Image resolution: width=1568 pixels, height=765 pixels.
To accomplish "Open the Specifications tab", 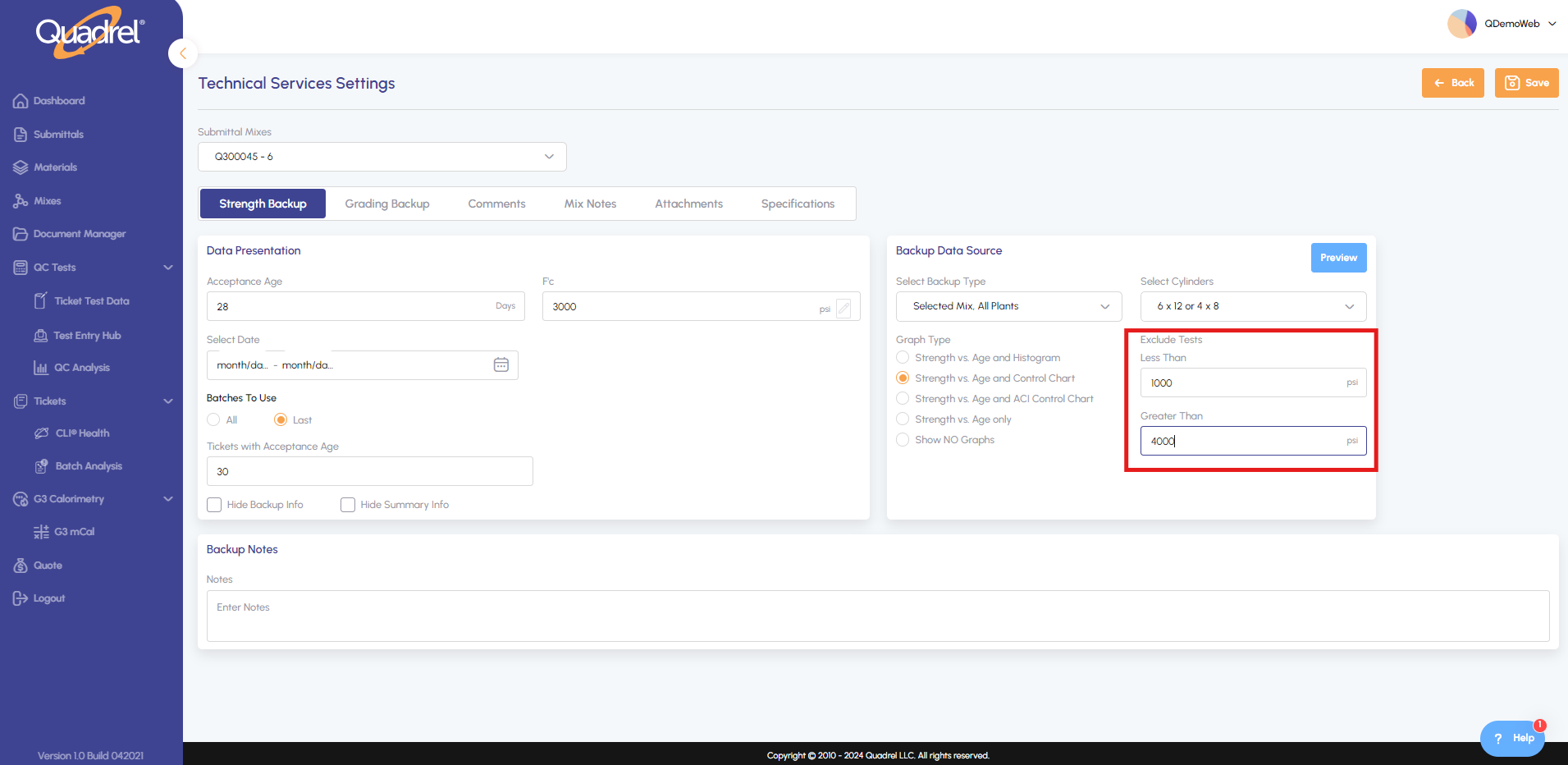I will point(797,204).
